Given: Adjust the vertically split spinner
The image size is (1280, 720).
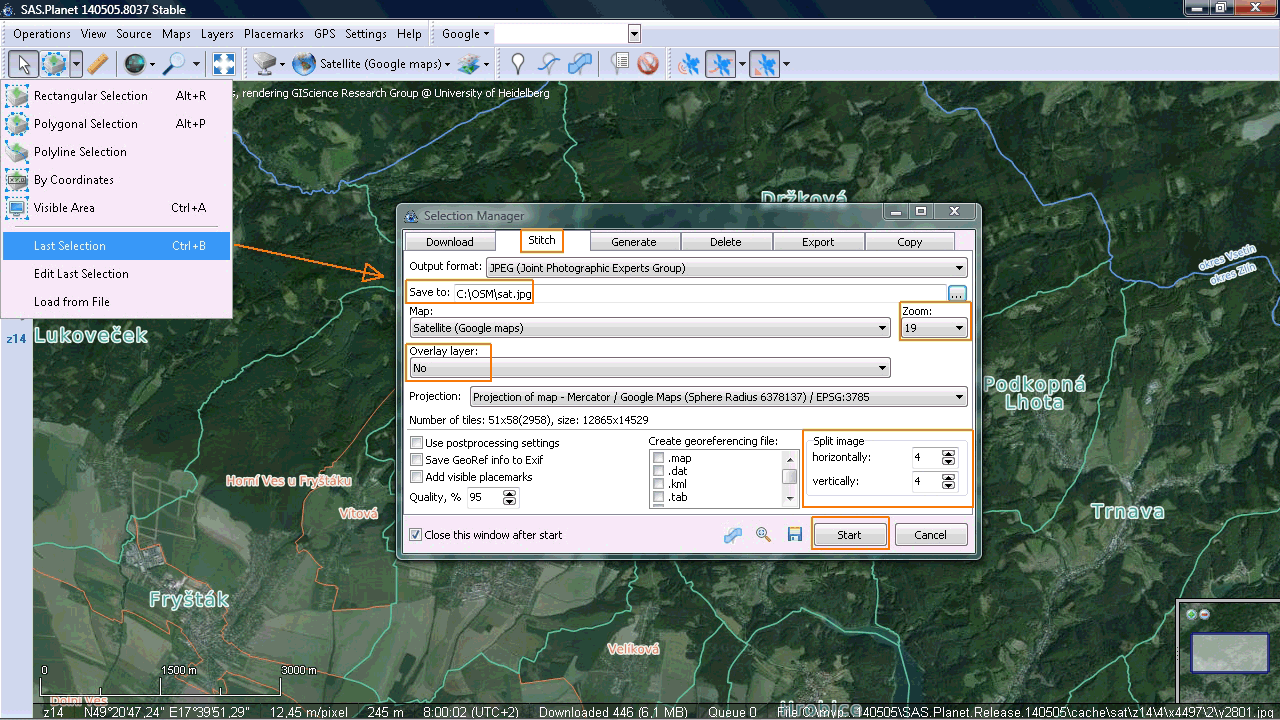Looking at the screenshot, I should [x=949, y=481].
